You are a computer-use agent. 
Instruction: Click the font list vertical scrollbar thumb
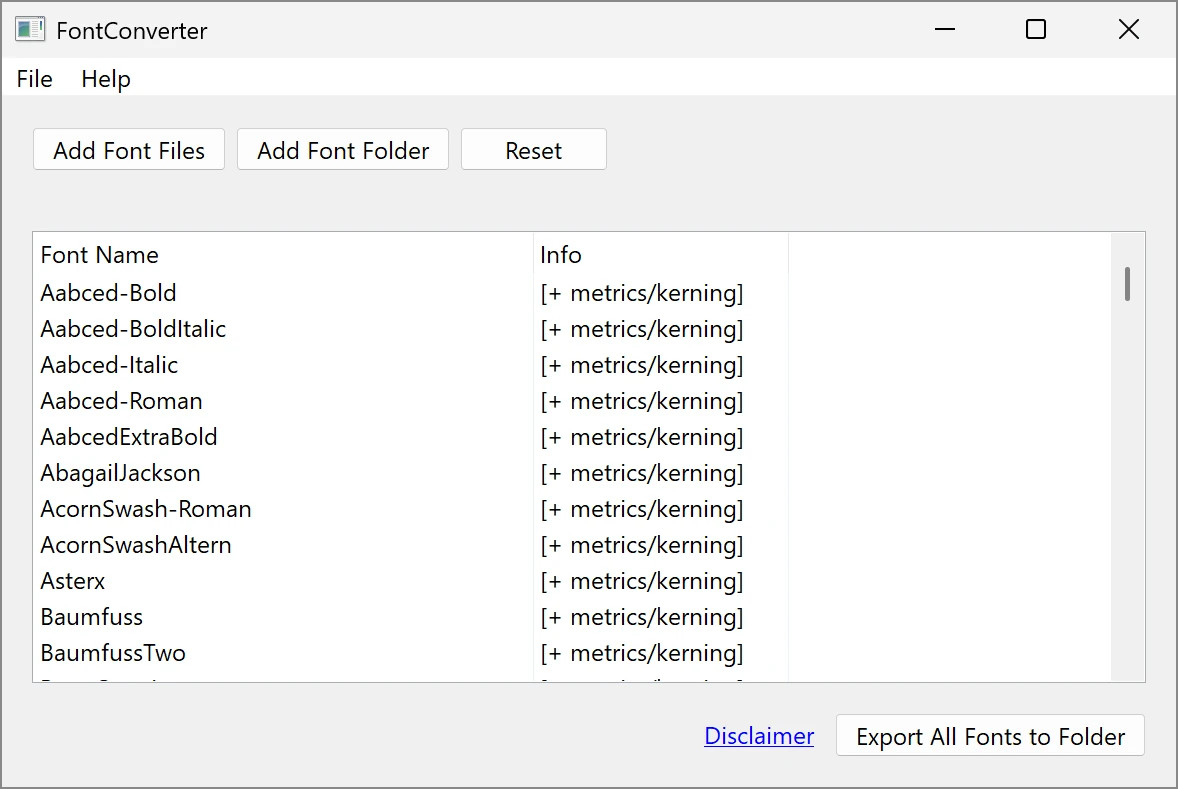click(1127, 283)
